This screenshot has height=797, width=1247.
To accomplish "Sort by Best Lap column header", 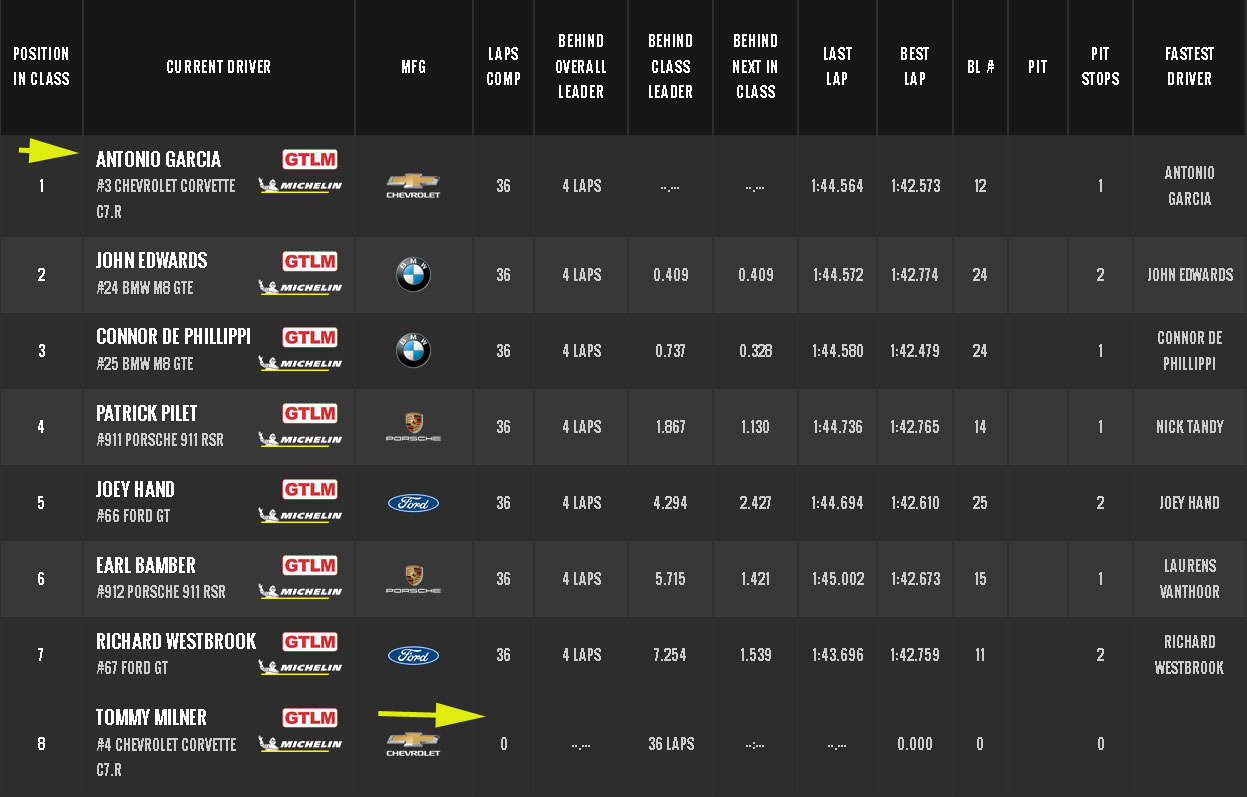I will [914, 67].
